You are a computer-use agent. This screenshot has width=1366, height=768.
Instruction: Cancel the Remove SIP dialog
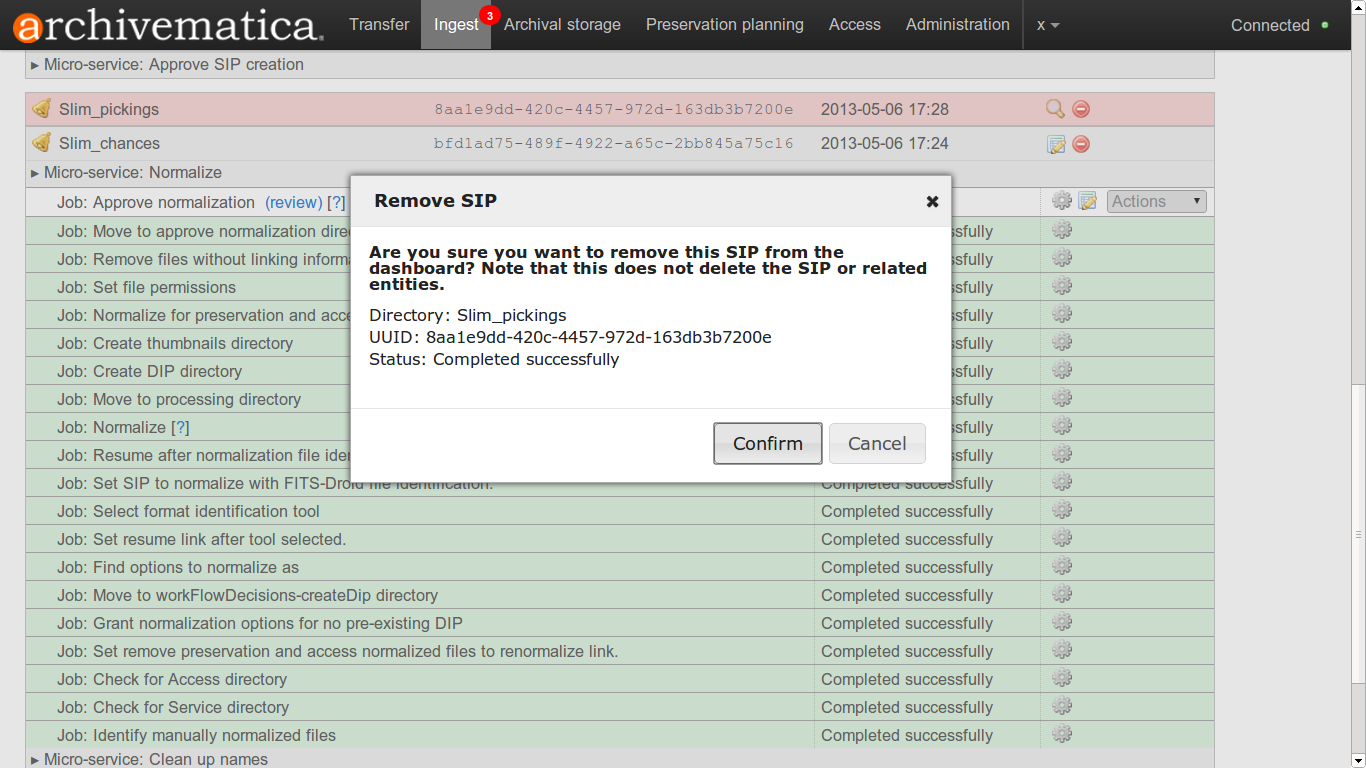(877, 443)
